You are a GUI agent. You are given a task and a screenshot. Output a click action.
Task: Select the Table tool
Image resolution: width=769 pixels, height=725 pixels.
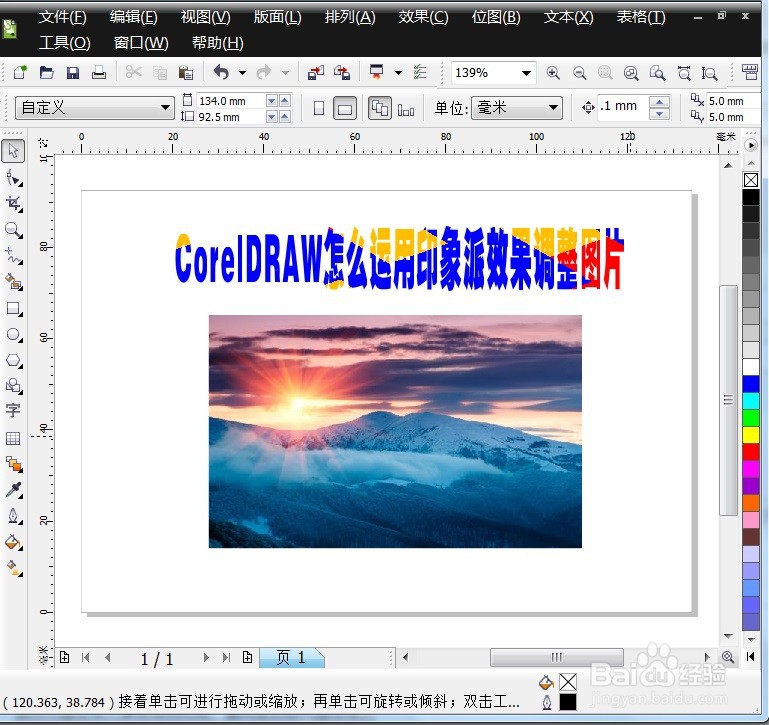[13, 438]
